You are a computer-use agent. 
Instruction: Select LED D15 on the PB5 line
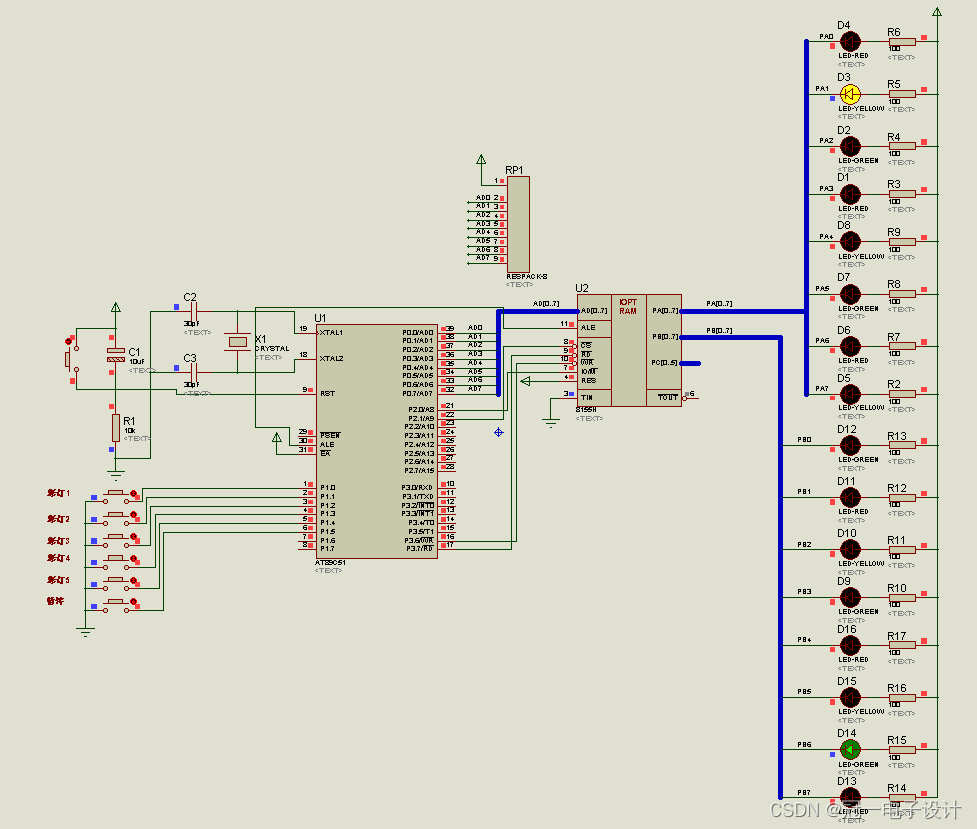850,697
